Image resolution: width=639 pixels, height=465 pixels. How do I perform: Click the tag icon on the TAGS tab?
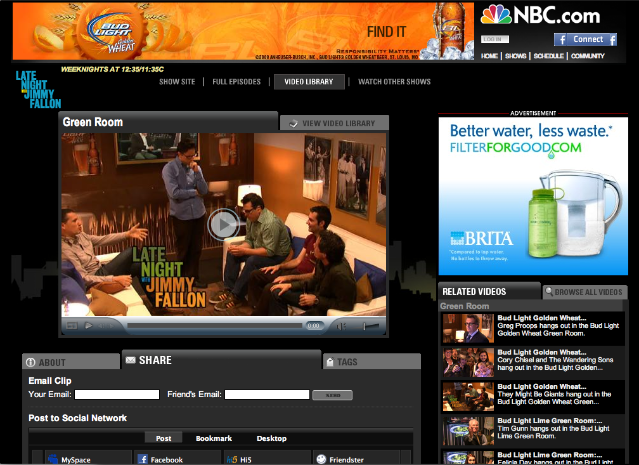point(330,361)
